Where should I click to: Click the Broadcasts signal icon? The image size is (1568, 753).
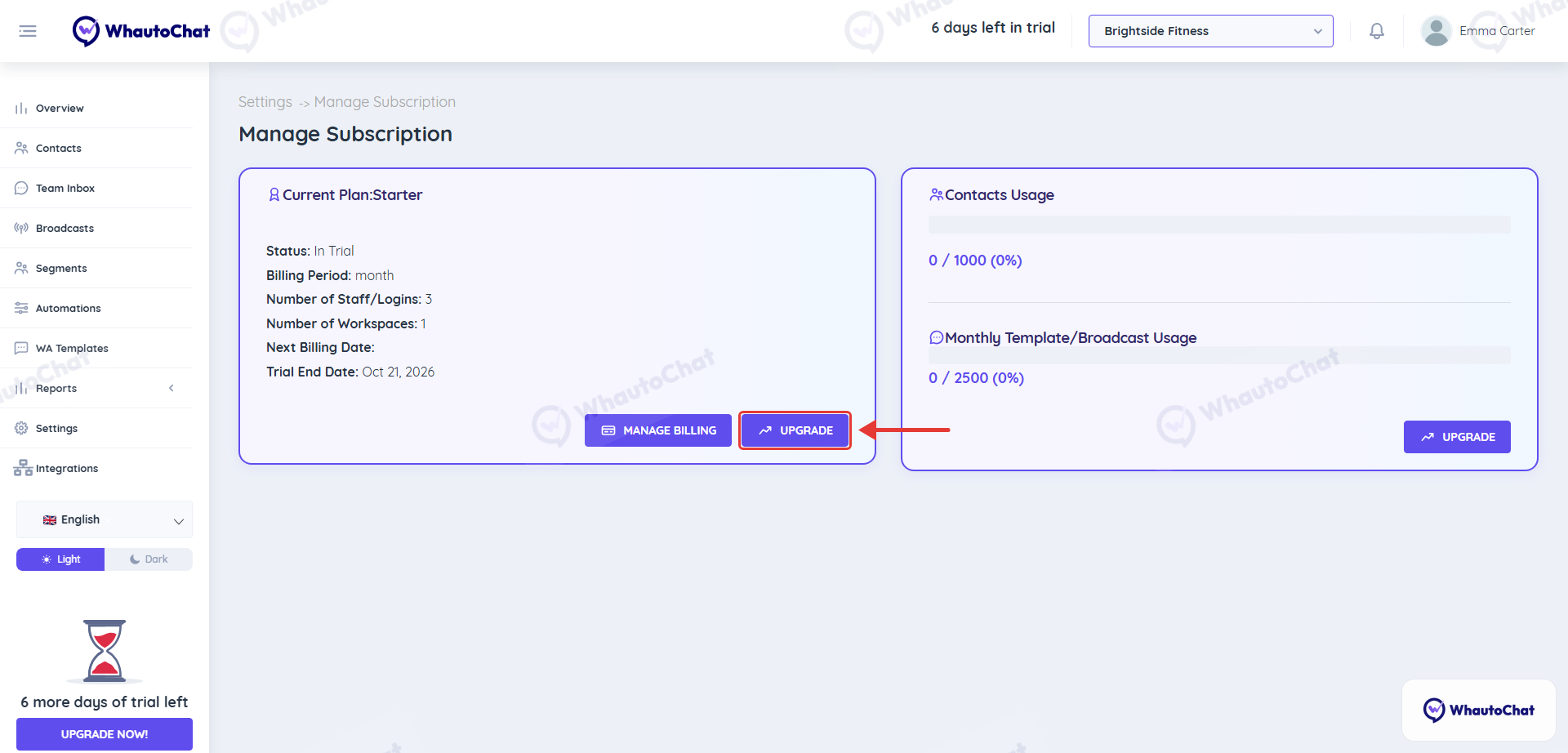pos(21,228)
